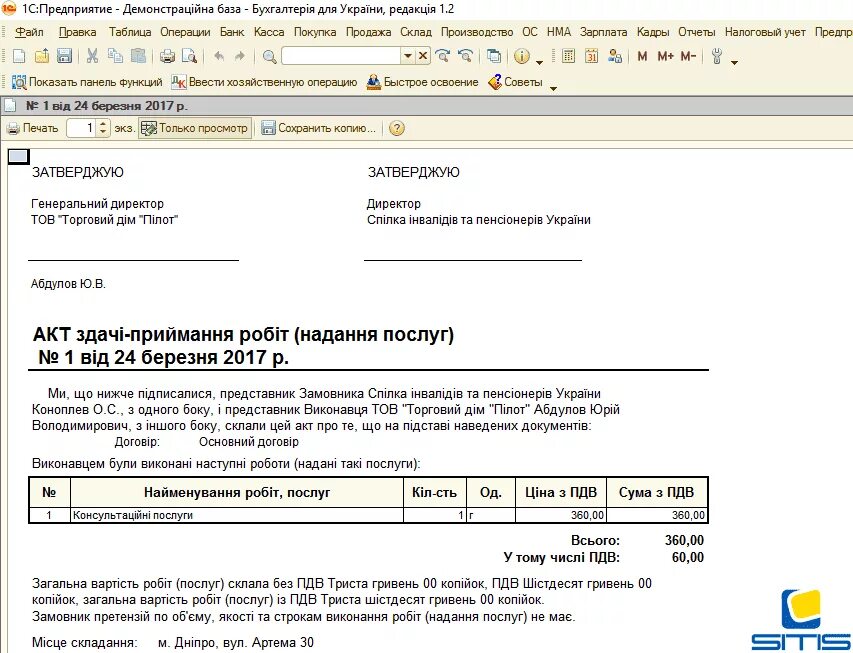Click the M- memory subtract button

coord(688,56)
